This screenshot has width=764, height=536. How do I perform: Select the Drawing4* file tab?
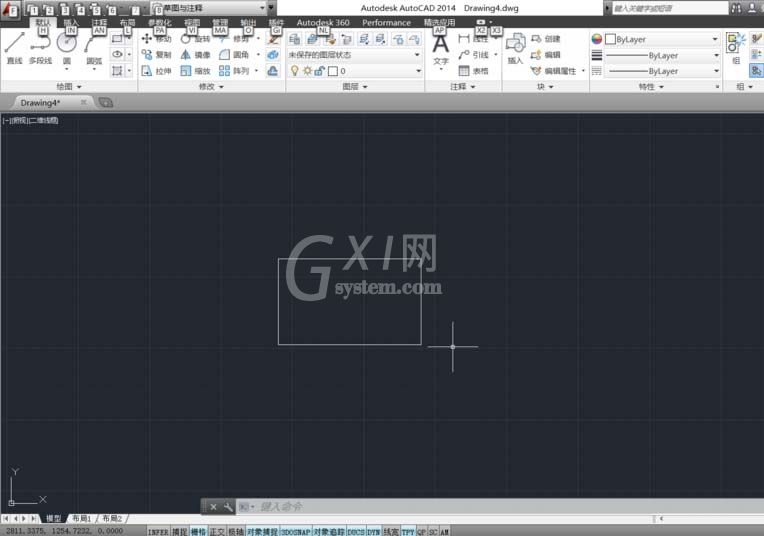click(50, 102)
